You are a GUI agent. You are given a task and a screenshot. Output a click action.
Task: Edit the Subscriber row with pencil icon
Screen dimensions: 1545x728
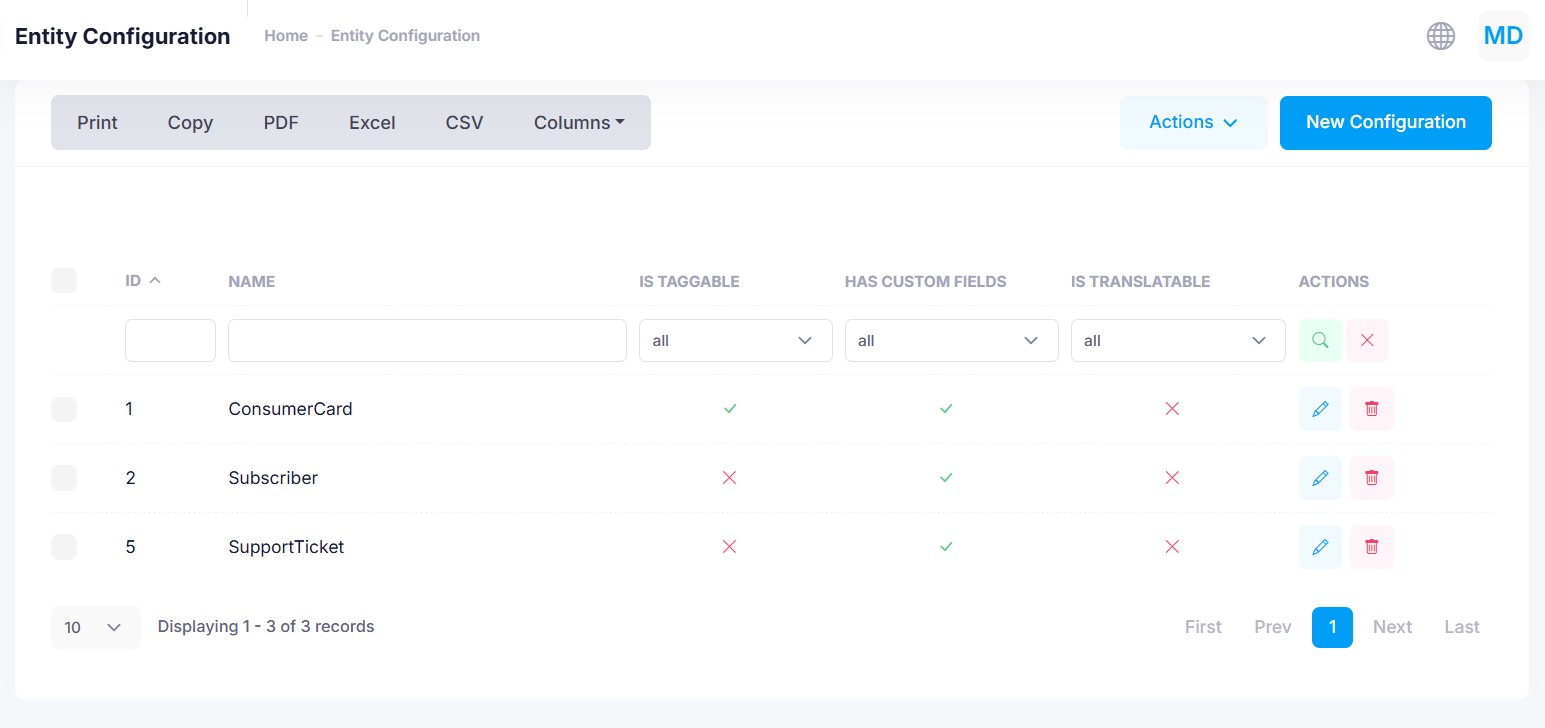coord(1320,478)
